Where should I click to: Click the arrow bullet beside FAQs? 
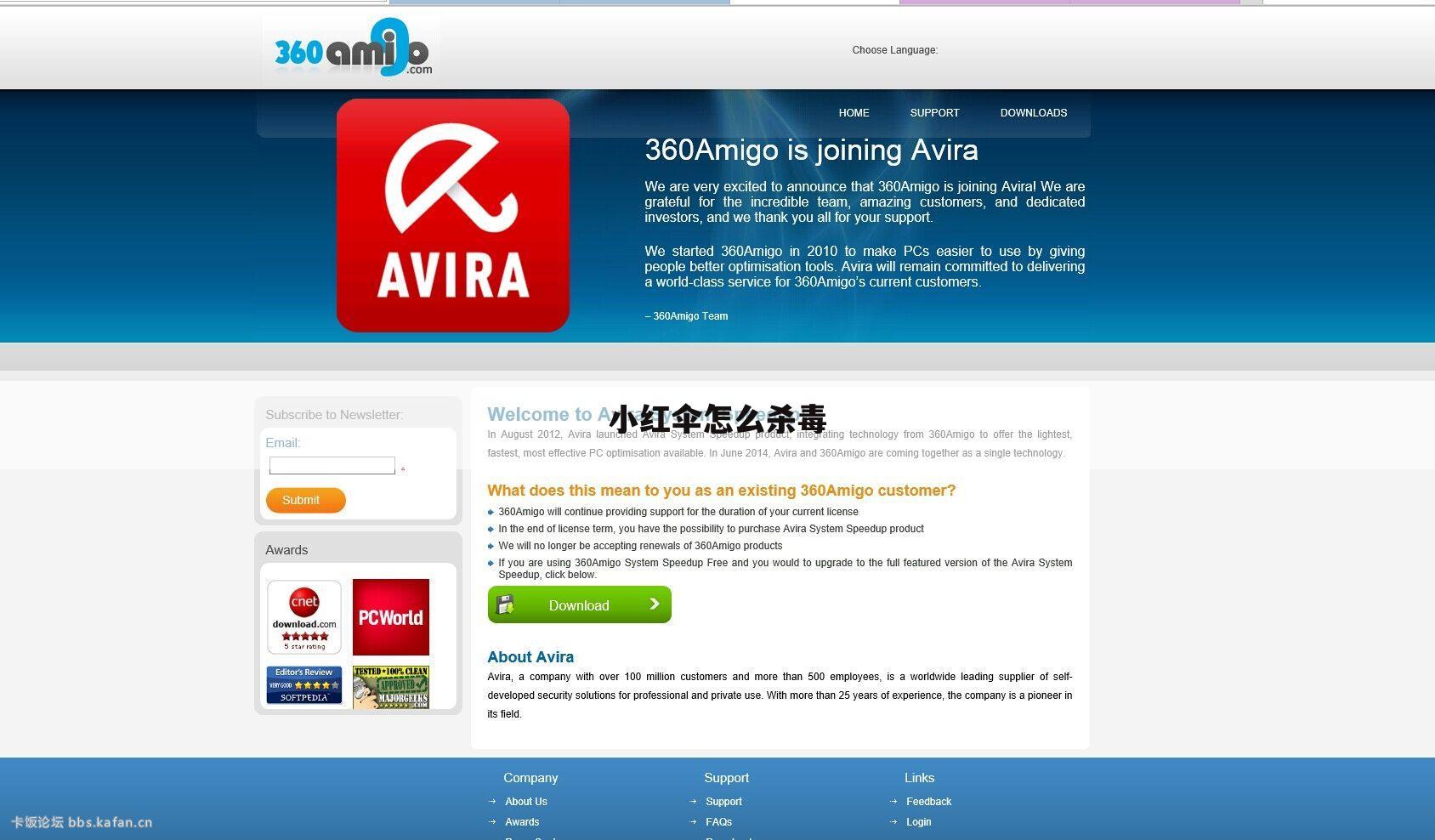pos(693,822)
